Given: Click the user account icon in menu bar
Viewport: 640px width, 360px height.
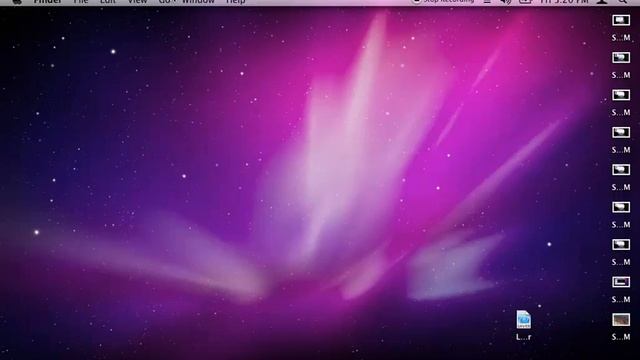Looking at the screenshot, I should pos(602,2).
